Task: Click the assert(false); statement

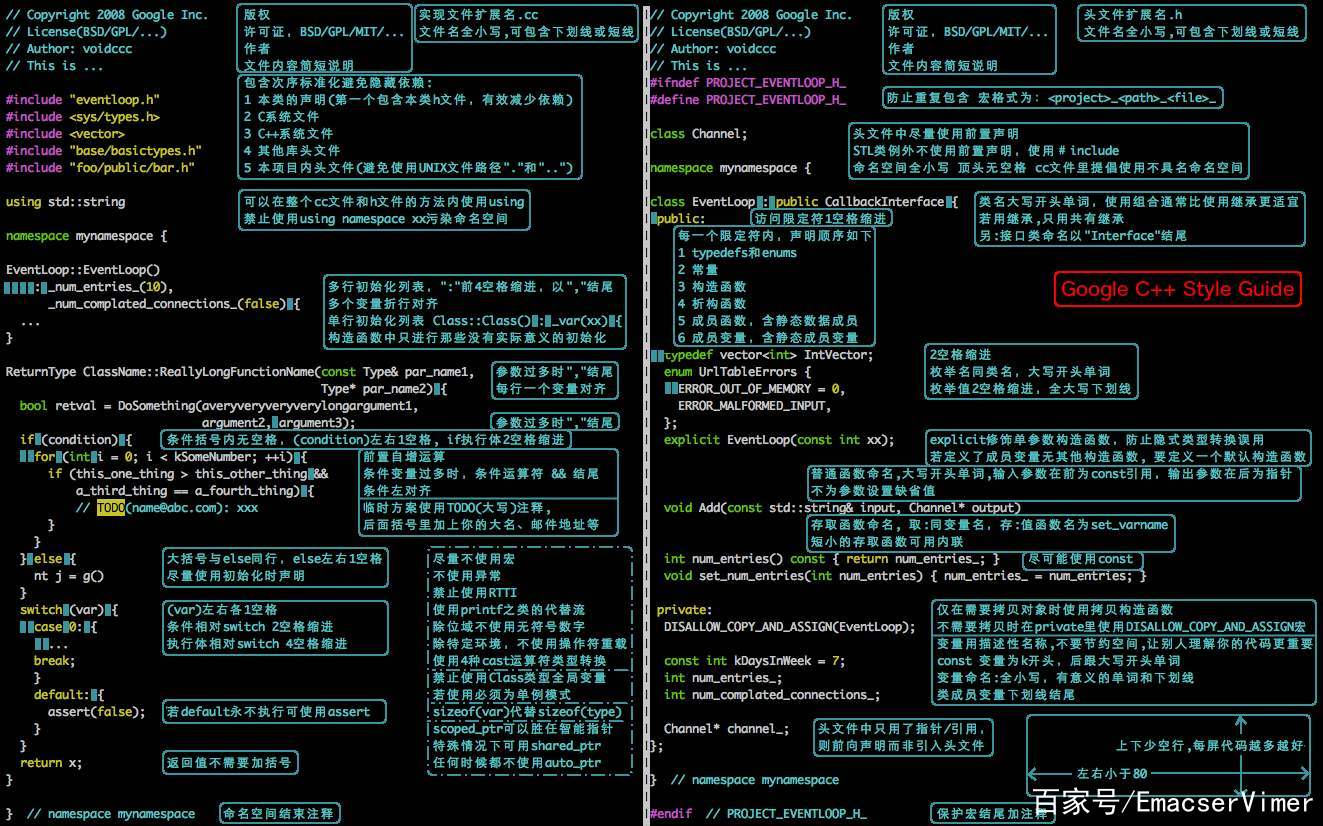Action: [97, 712]
